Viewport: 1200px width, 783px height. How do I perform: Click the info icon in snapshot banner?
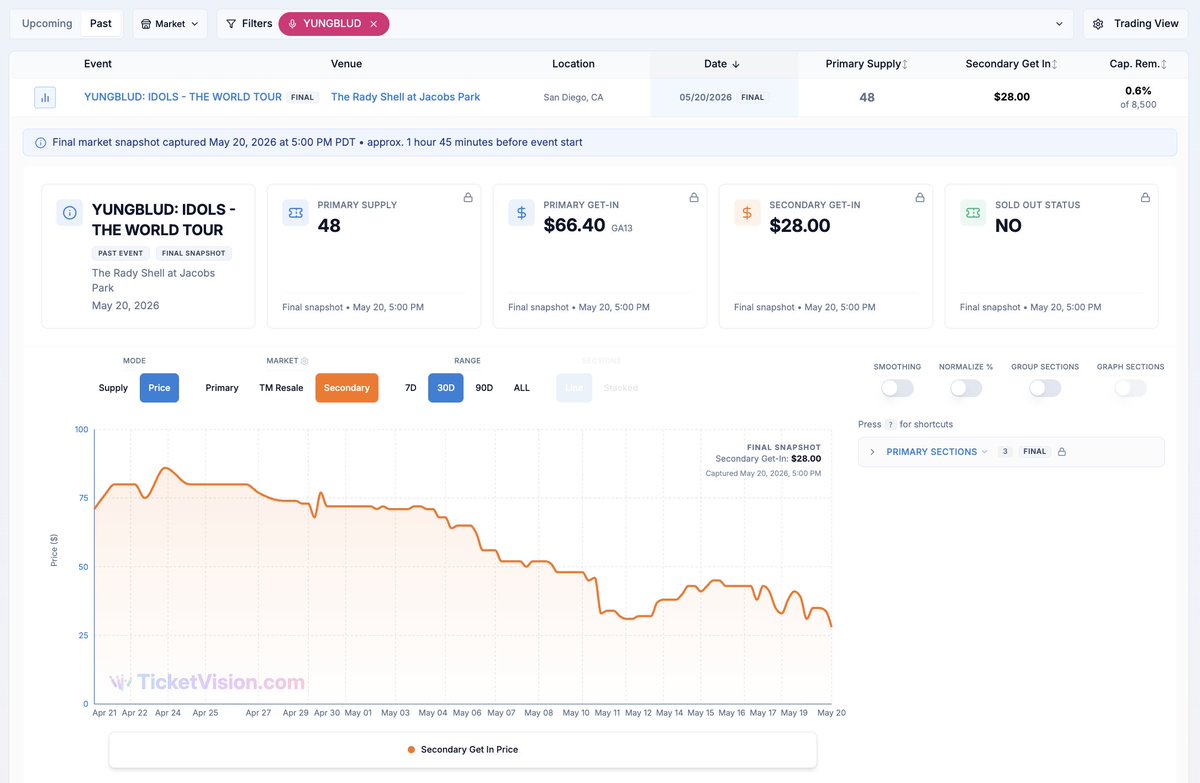(40, 143)
